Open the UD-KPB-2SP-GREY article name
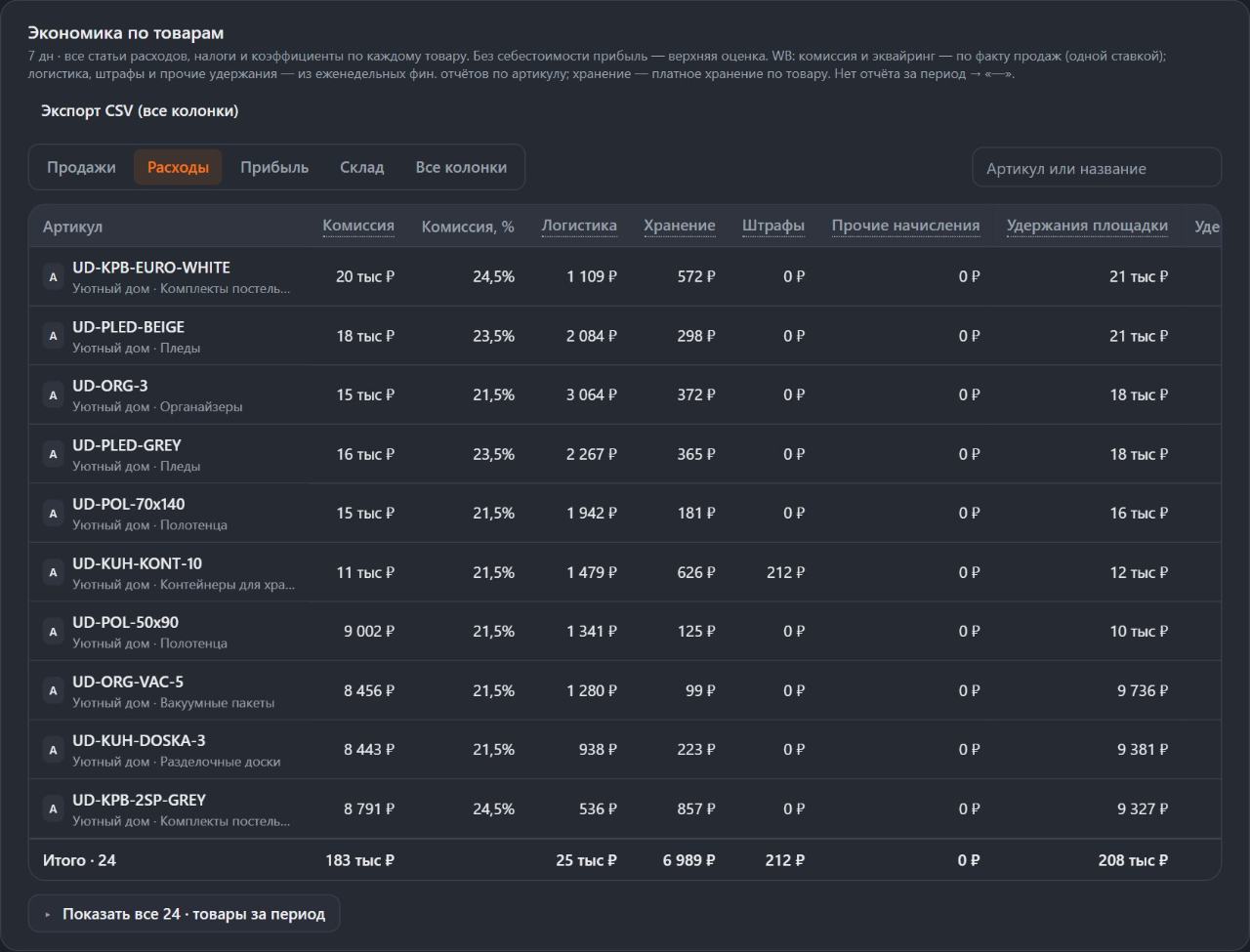 139,800
